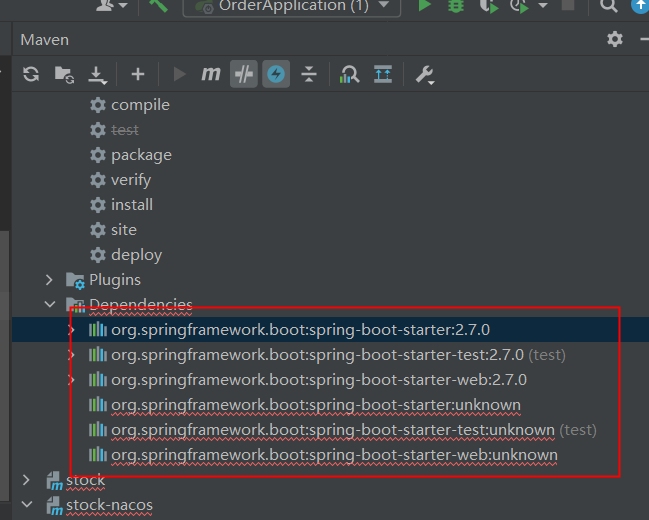Collapse all nodes in Maven tree

point(309,75)
